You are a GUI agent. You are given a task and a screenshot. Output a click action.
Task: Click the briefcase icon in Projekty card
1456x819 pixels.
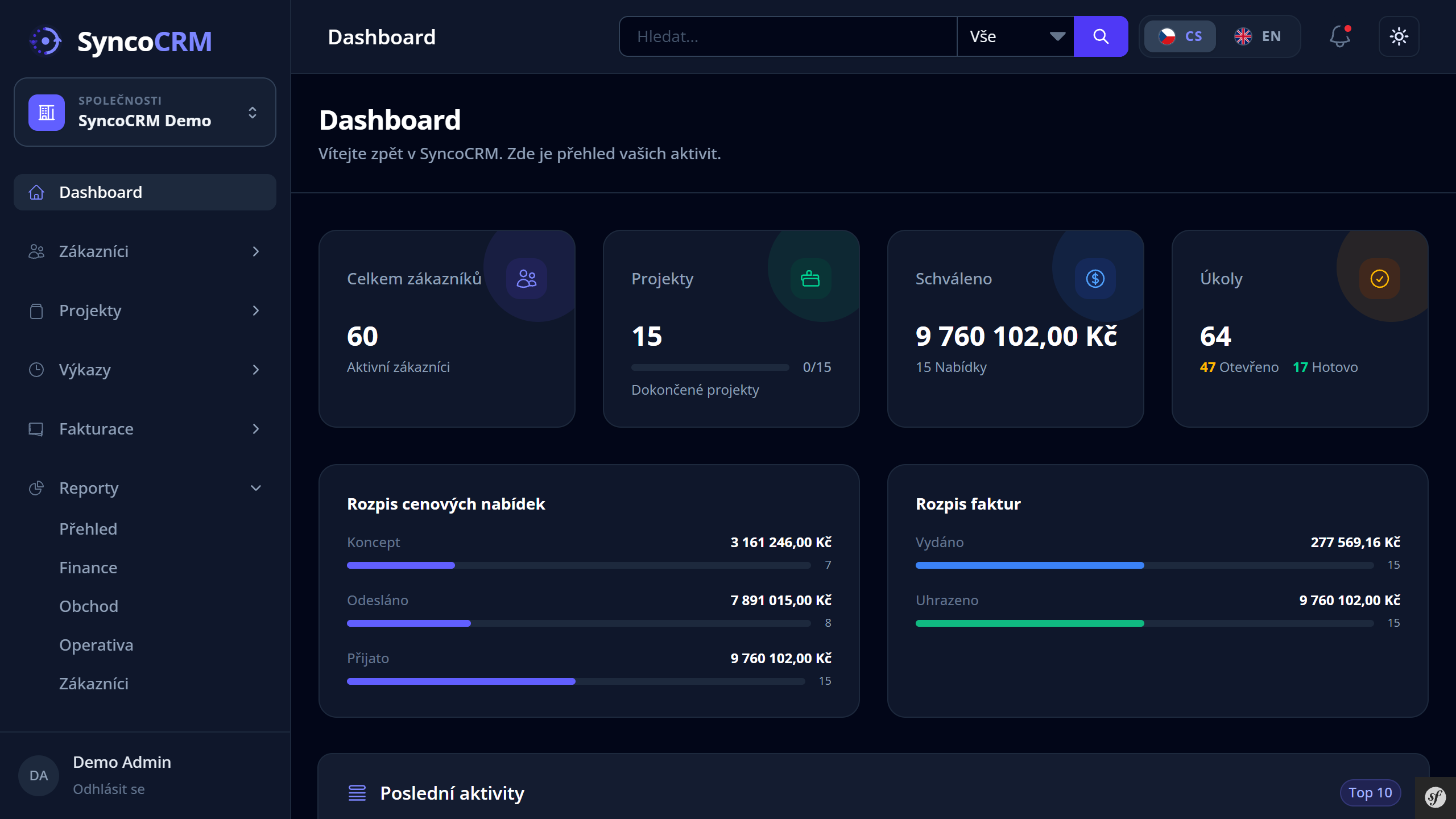pyautogui.click(x=810, y=279)
